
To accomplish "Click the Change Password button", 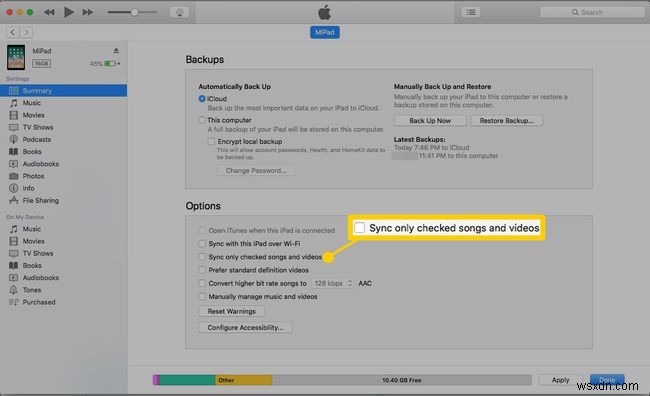I will 256,170.
